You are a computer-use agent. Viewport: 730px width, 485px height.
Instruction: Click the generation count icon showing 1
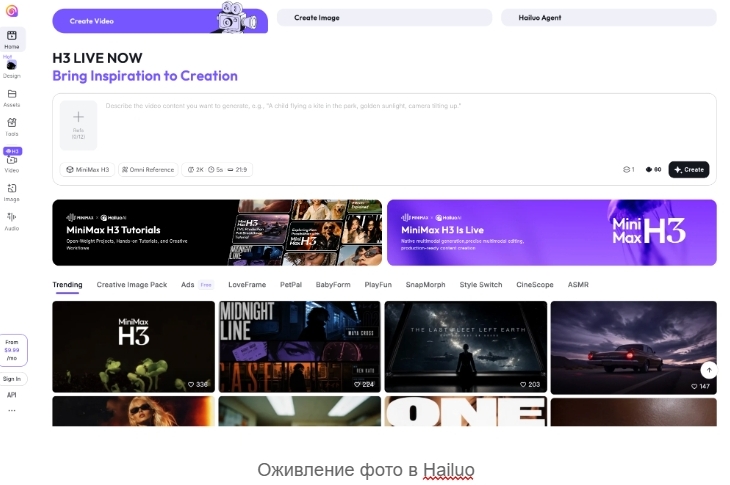click(x=629, y=169)
